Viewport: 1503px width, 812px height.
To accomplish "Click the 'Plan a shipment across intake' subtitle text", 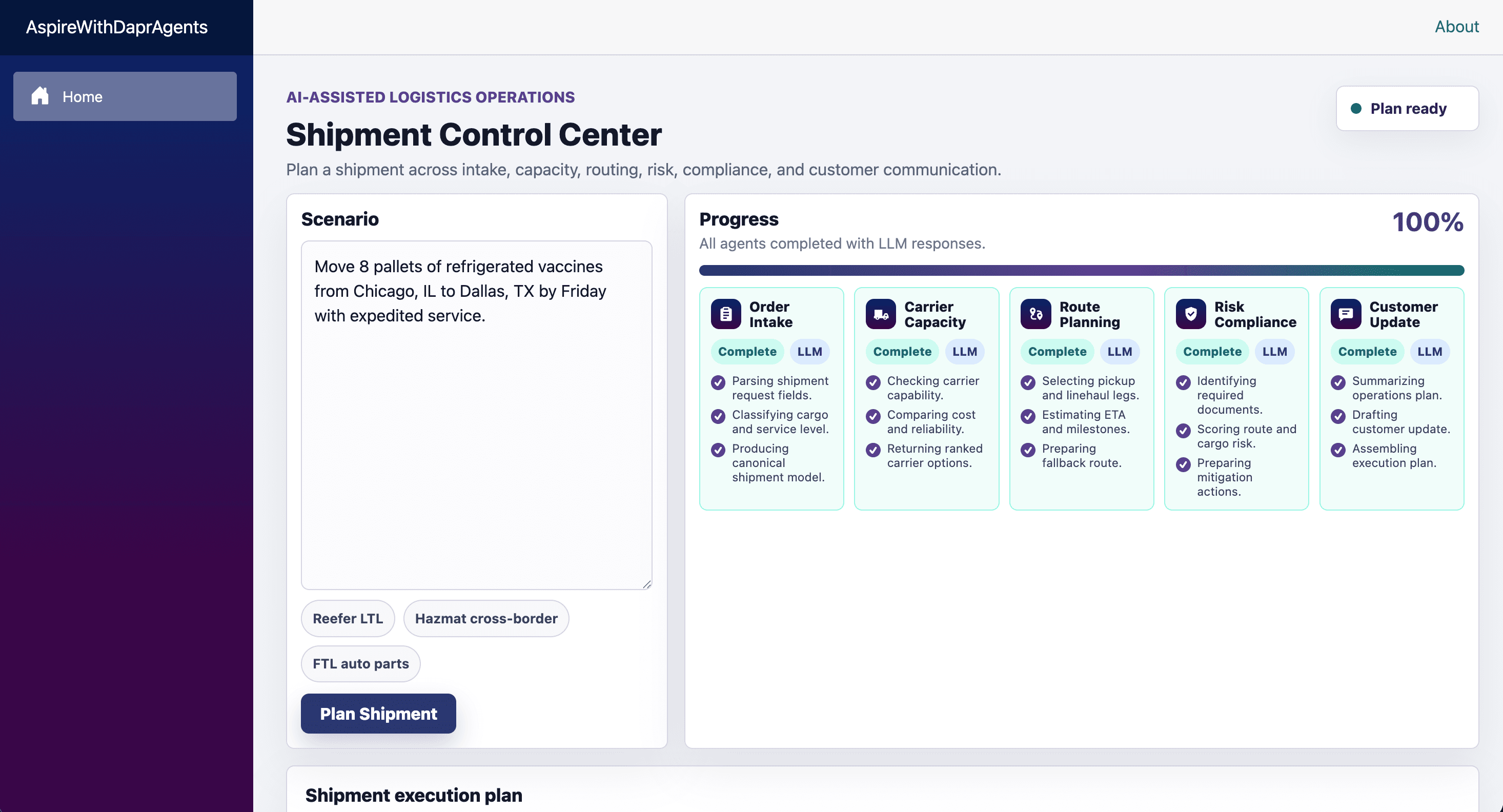I will tap(643, 169).
